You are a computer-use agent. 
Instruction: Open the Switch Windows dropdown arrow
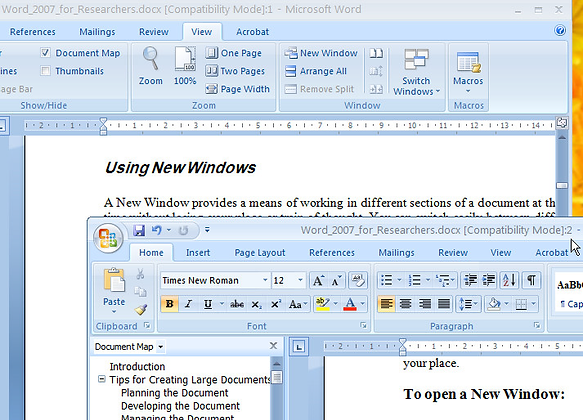[438, 91]
